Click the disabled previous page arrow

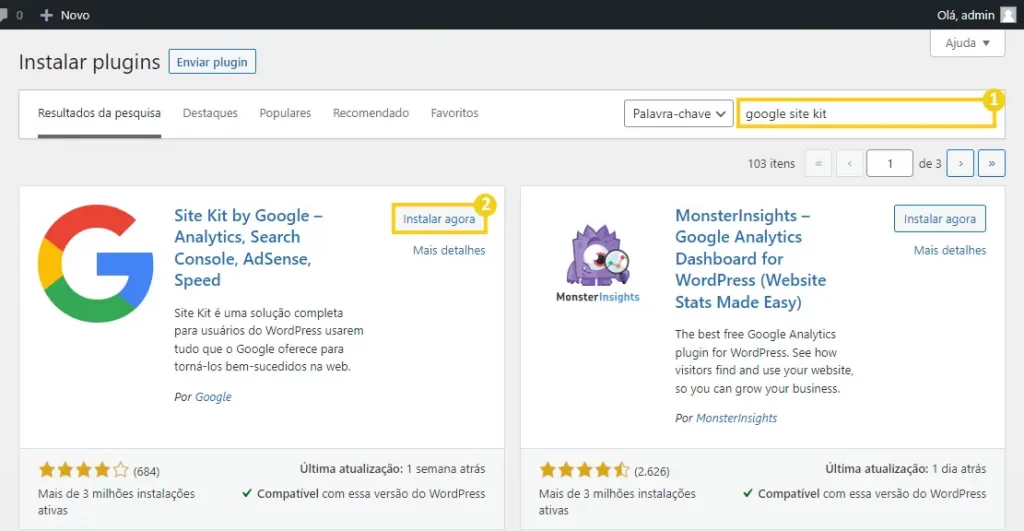pyautogui.click(x=850, y=163)
